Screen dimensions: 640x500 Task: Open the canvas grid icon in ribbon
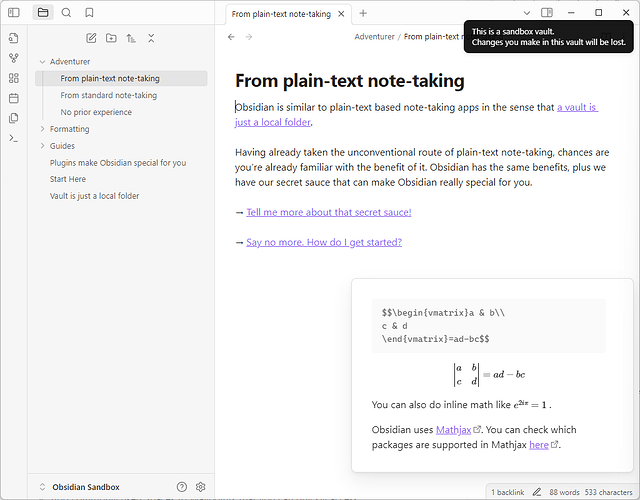coord(13,78)
